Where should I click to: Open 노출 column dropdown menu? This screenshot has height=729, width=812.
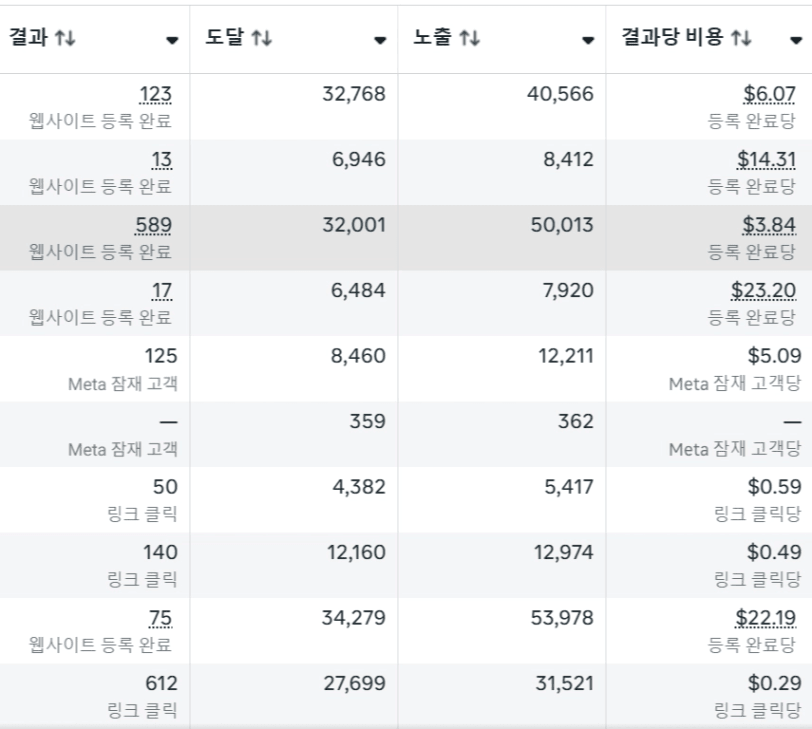pyautogui.click(x=588, y=40)
